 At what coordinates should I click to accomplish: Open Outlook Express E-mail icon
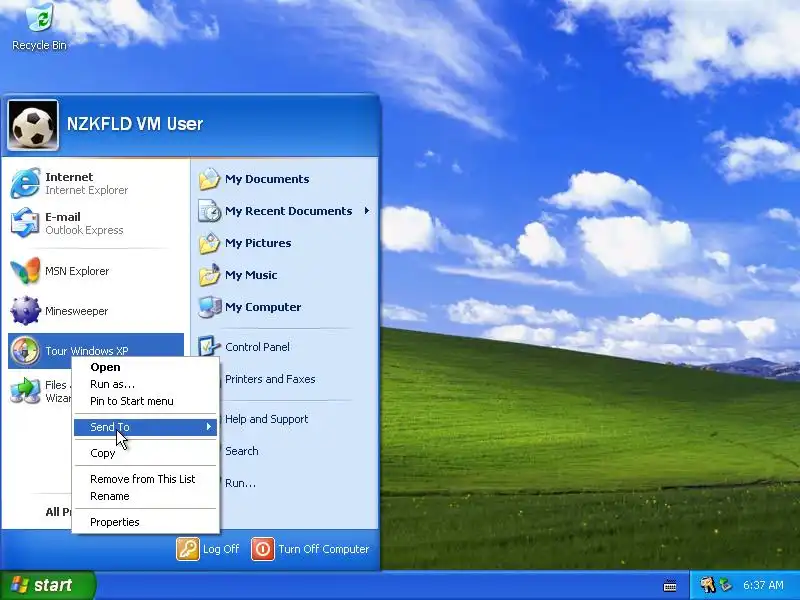25,223
